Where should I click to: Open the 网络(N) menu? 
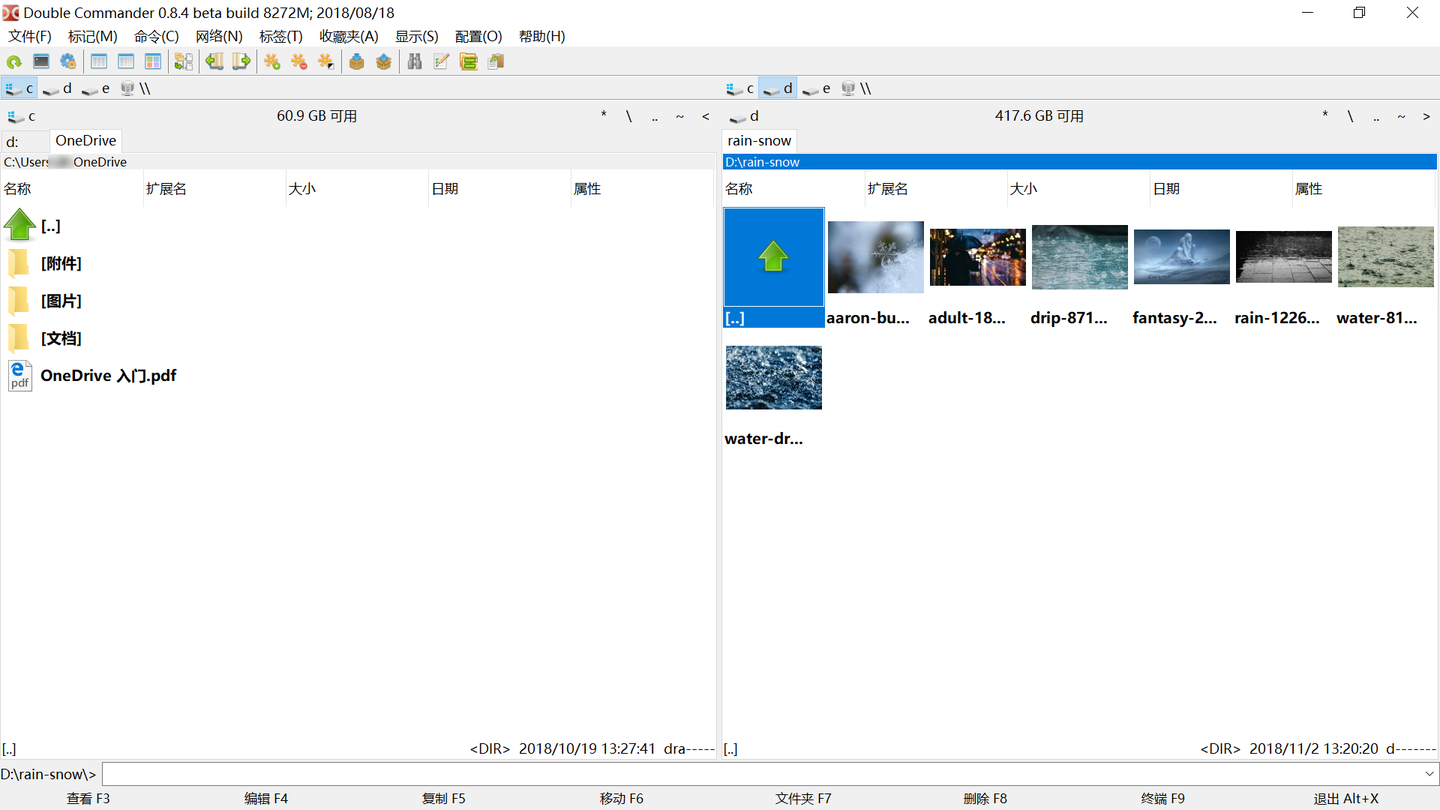219,36
